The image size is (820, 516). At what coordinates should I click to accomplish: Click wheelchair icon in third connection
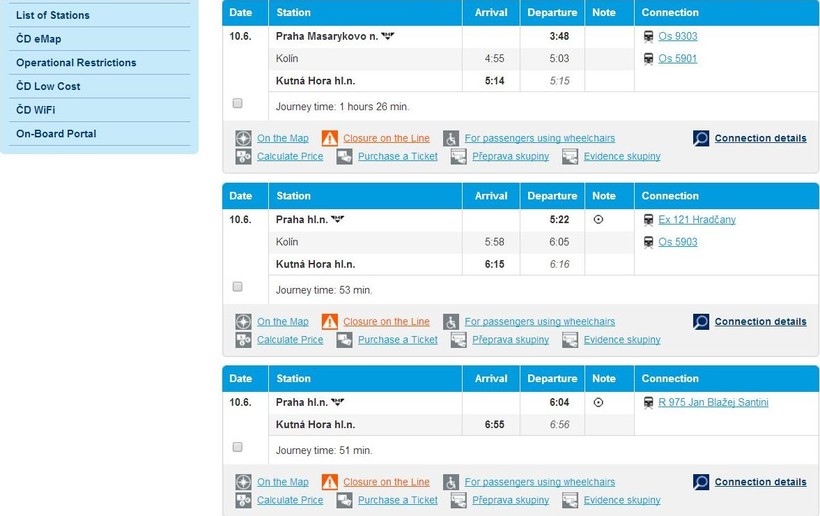[x=451, y=482]
